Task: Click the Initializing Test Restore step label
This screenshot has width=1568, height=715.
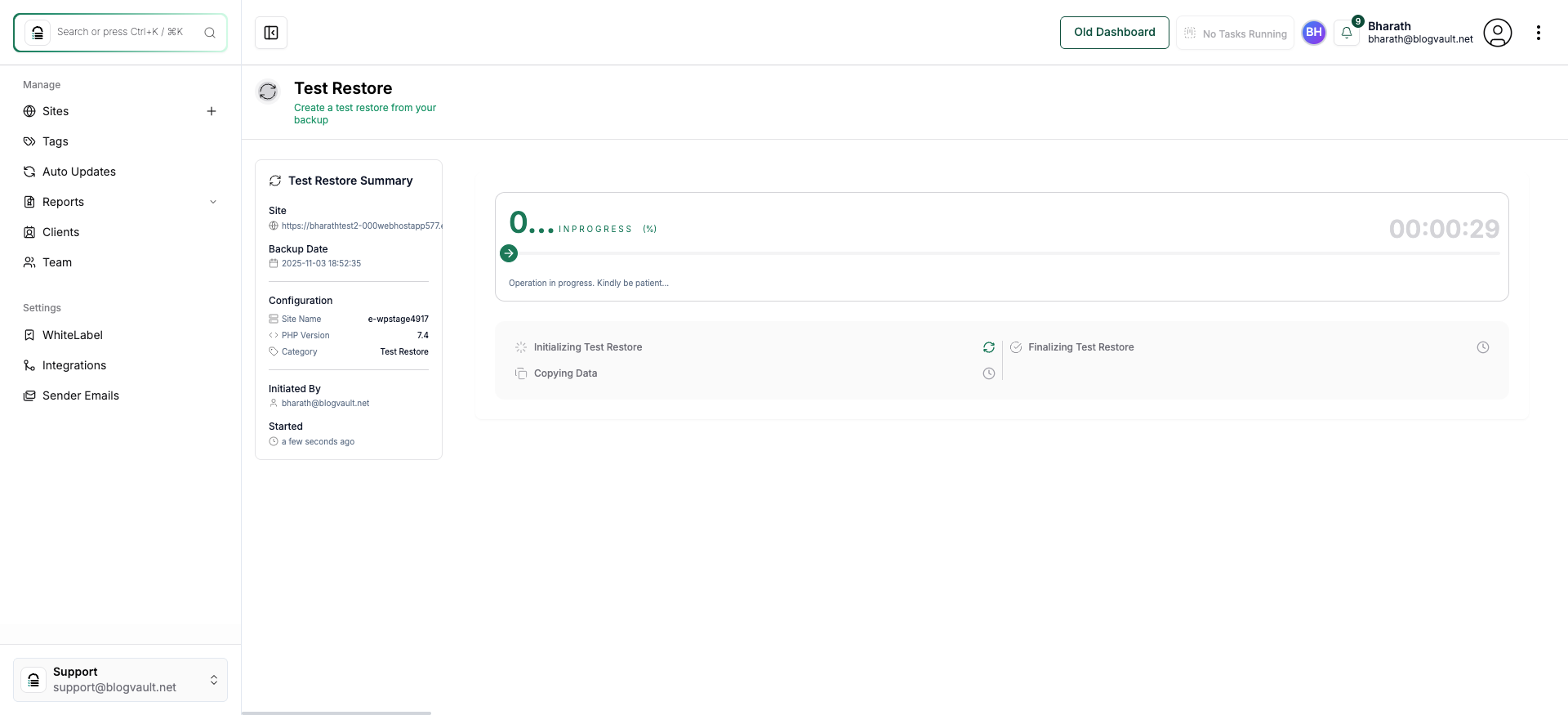Action: (x=588, y=347)
